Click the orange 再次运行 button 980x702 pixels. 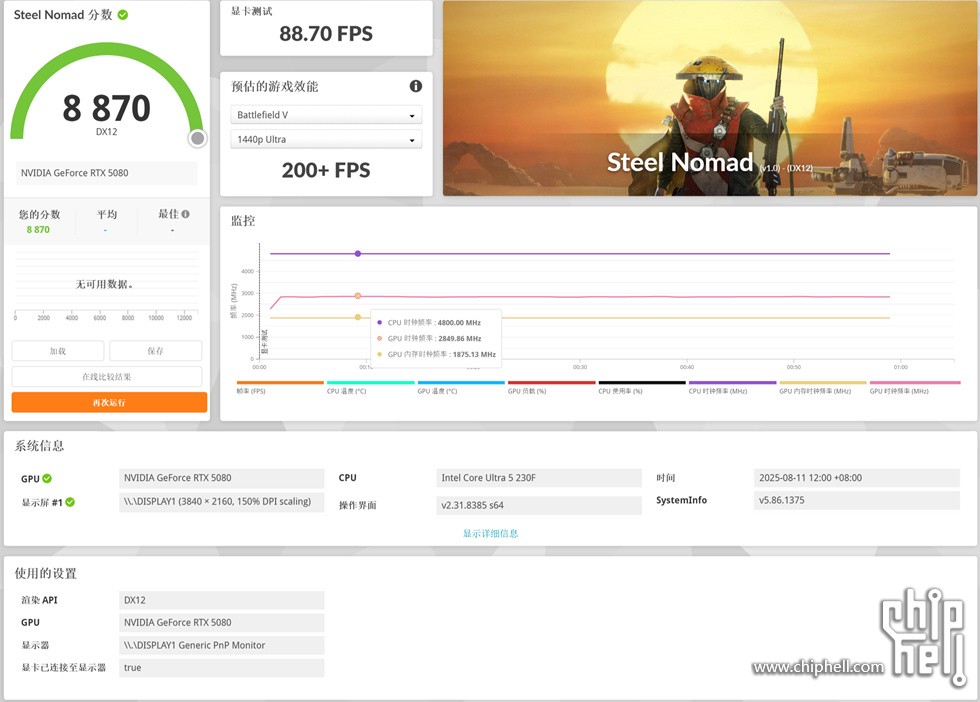[x=109, y=403]
